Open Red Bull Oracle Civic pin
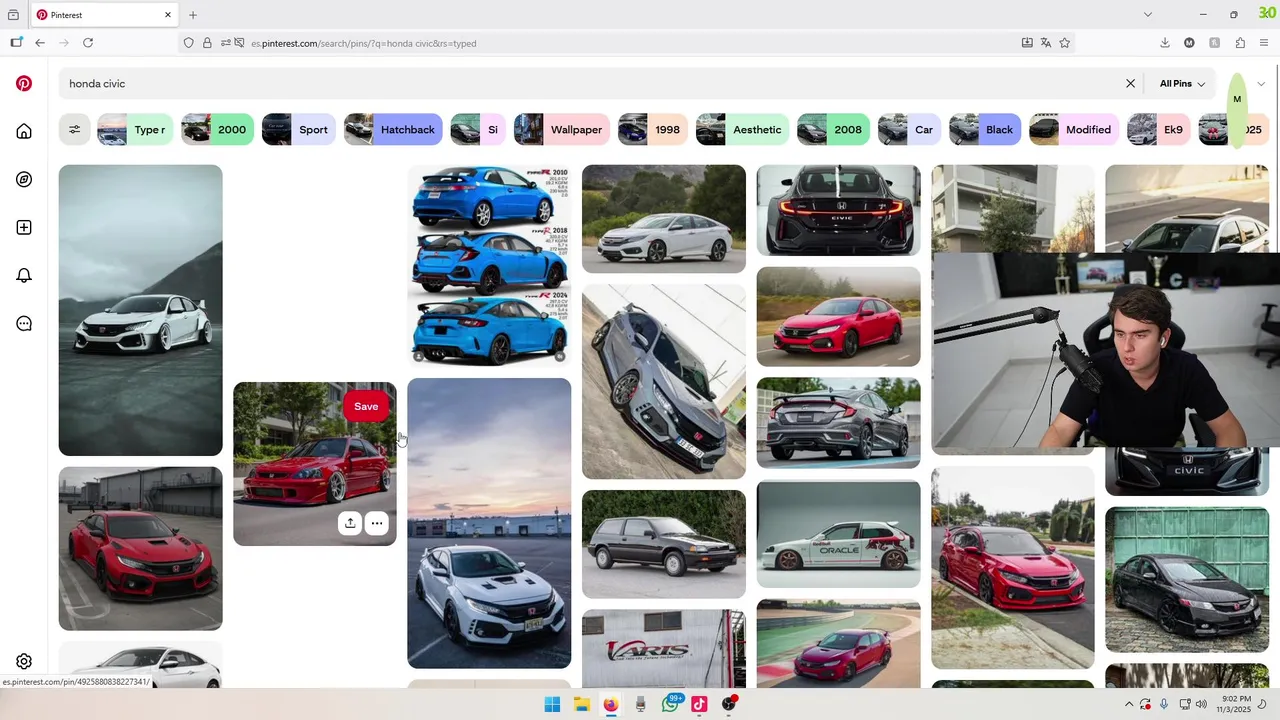 click(x=838, y=534)
